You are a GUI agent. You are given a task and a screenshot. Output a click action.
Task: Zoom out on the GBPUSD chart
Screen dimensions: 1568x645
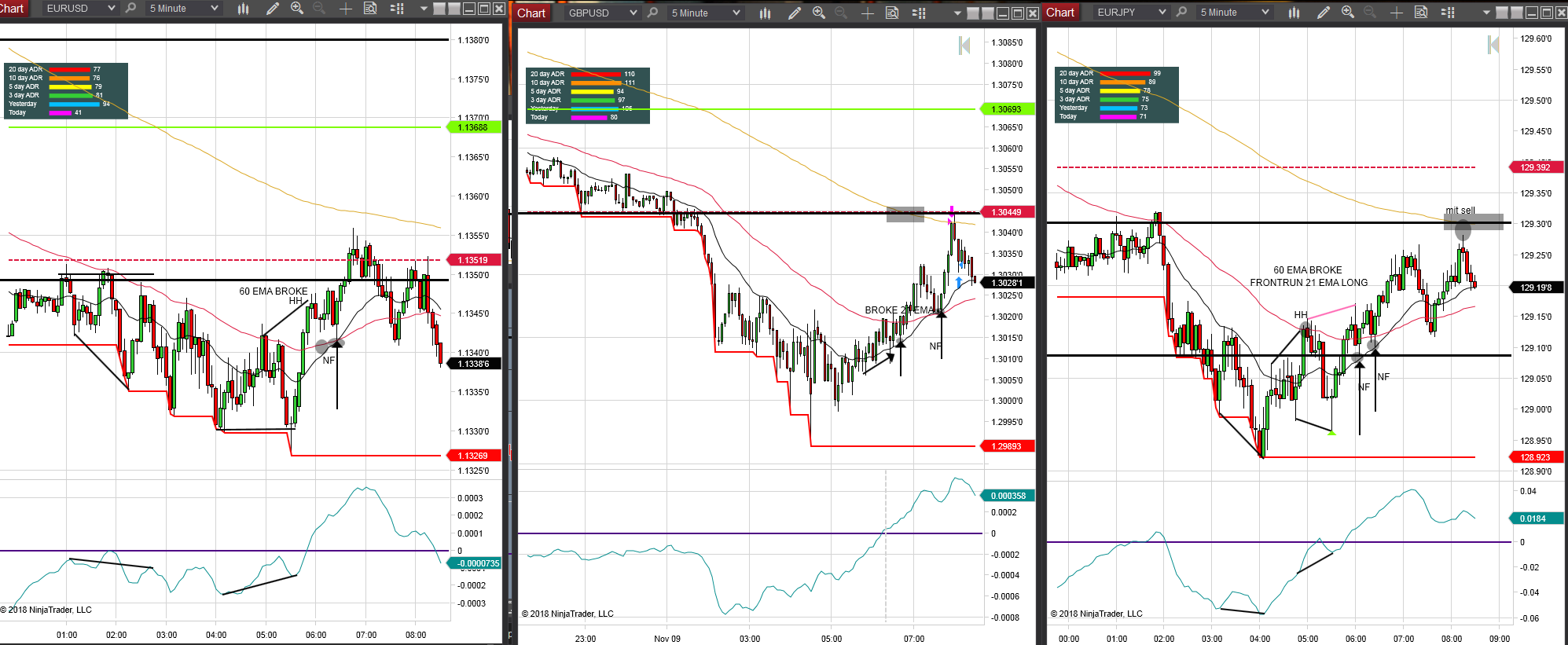[x=841, y=13]
